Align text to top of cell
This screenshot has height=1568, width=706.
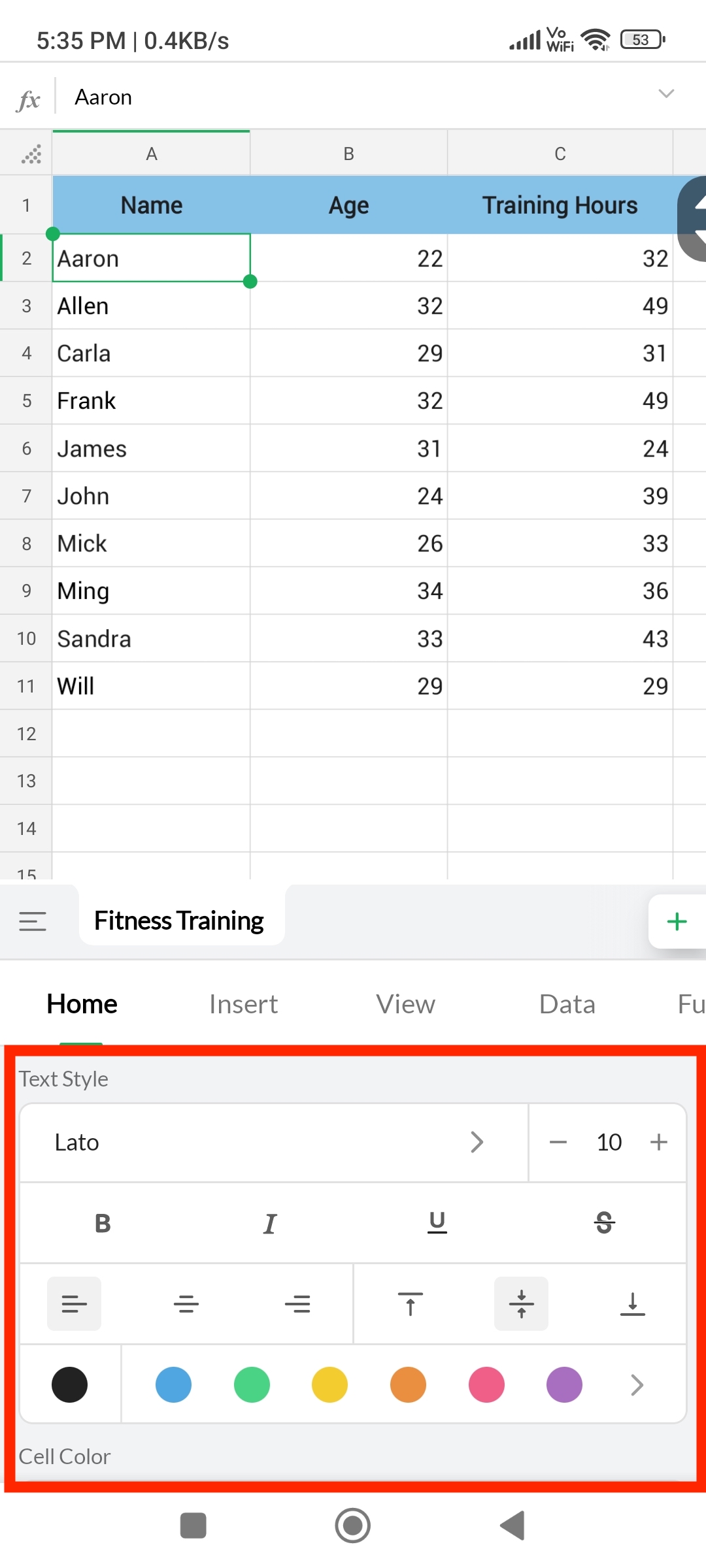click(x=410, y=1304)
